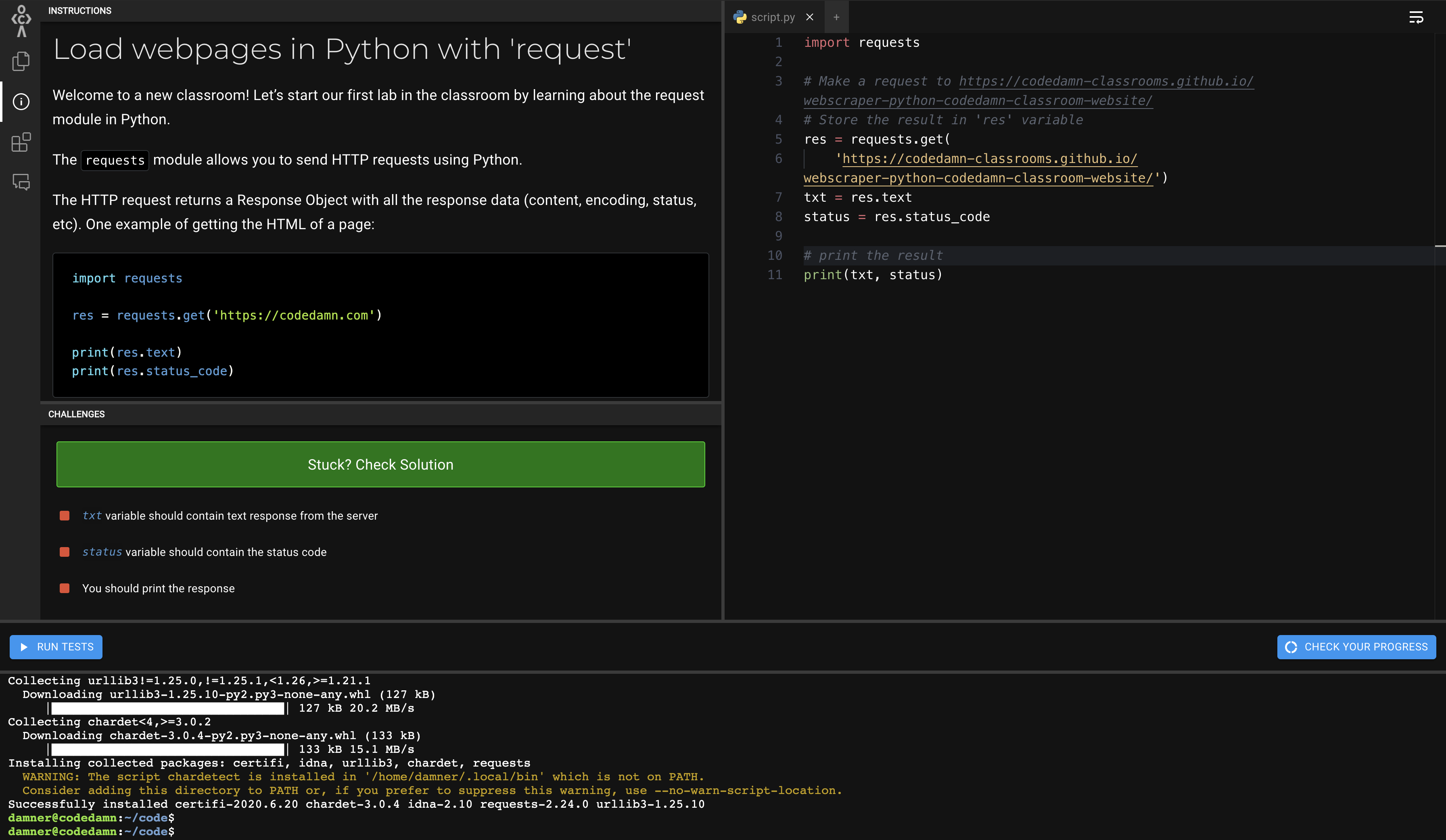The width and height of the screenshot is (1446, 840).
Task: Click the codedamn logo icon
Action: (21, 21)
